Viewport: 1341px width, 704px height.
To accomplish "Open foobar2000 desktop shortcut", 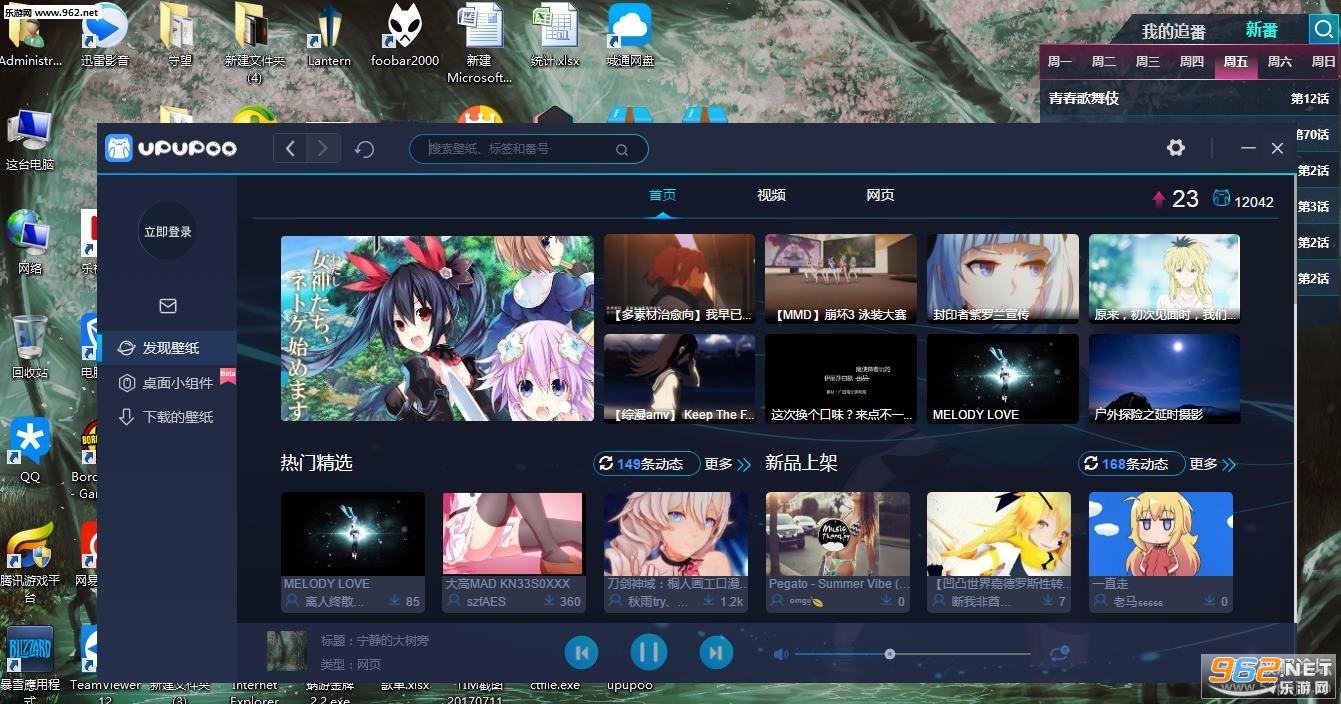I will [405, 38].
